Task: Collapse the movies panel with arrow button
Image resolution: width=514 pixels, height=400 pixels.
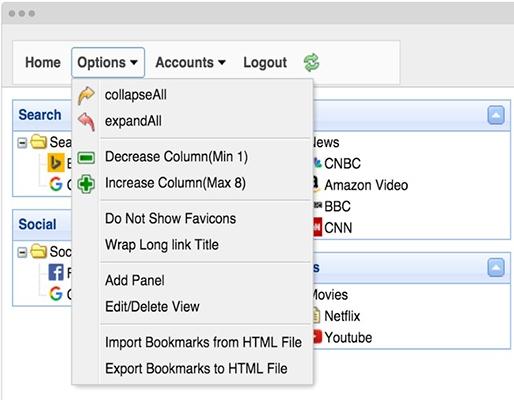Action: click(x=496, y=268)
